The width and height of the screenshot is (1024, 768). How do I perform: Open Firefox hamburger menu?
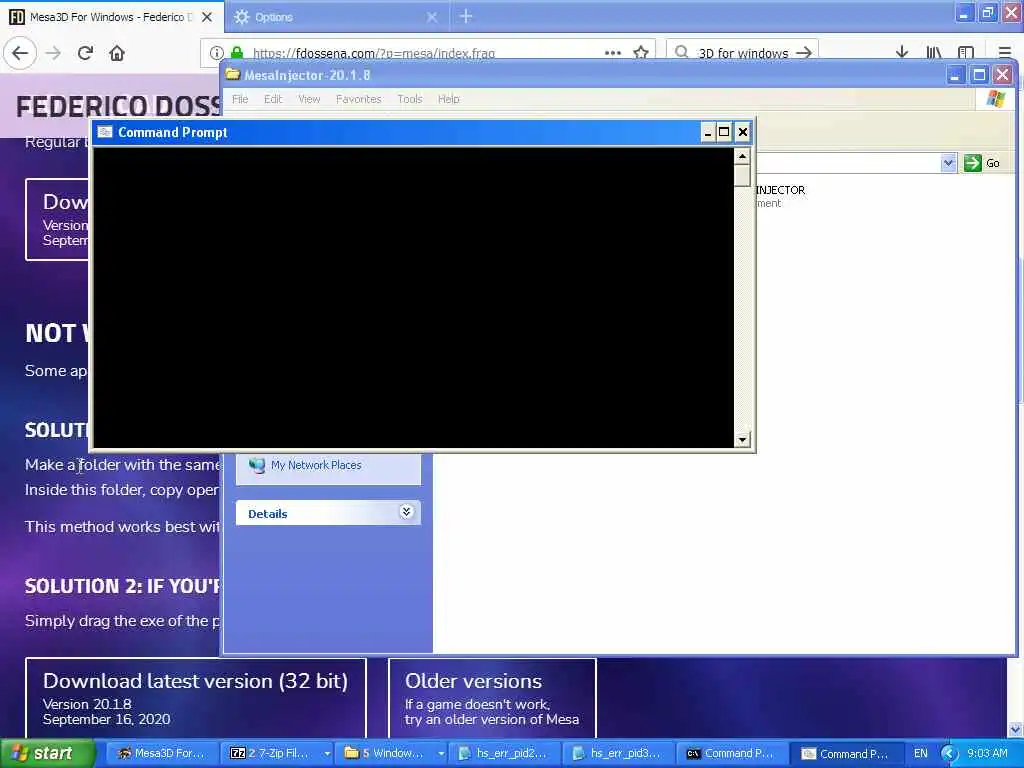tap(1004, 52)
